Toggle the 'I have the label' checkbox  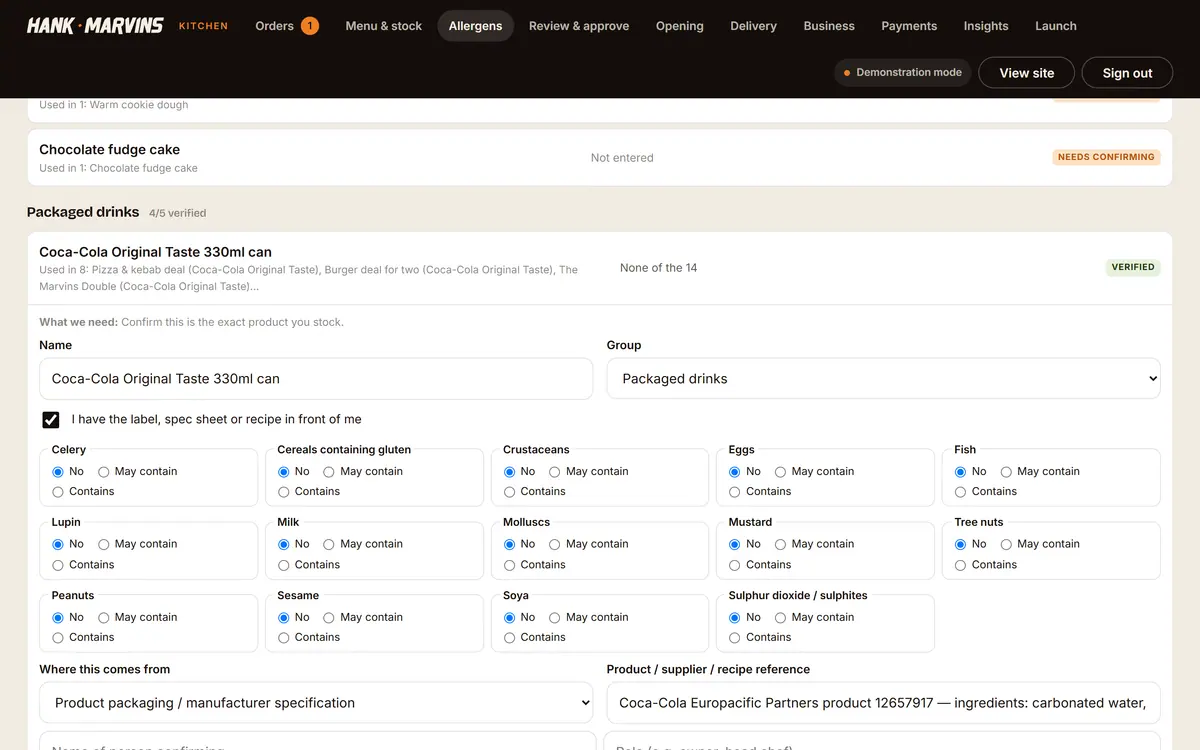tap(50, 420)
